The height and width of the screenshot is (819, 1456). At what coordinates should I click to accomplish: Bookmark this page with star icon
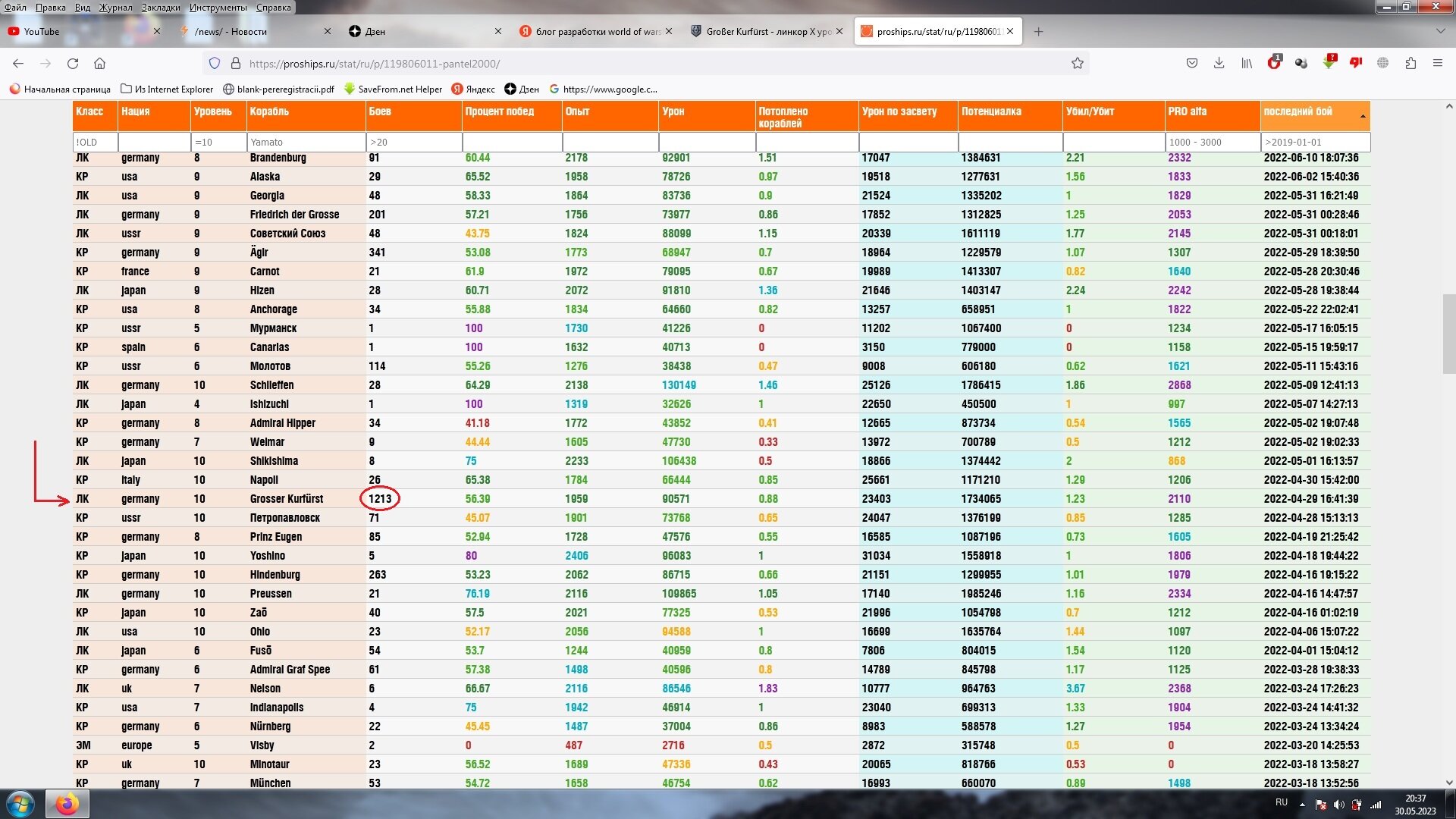pyautogui.click(x=1077, y=64)
